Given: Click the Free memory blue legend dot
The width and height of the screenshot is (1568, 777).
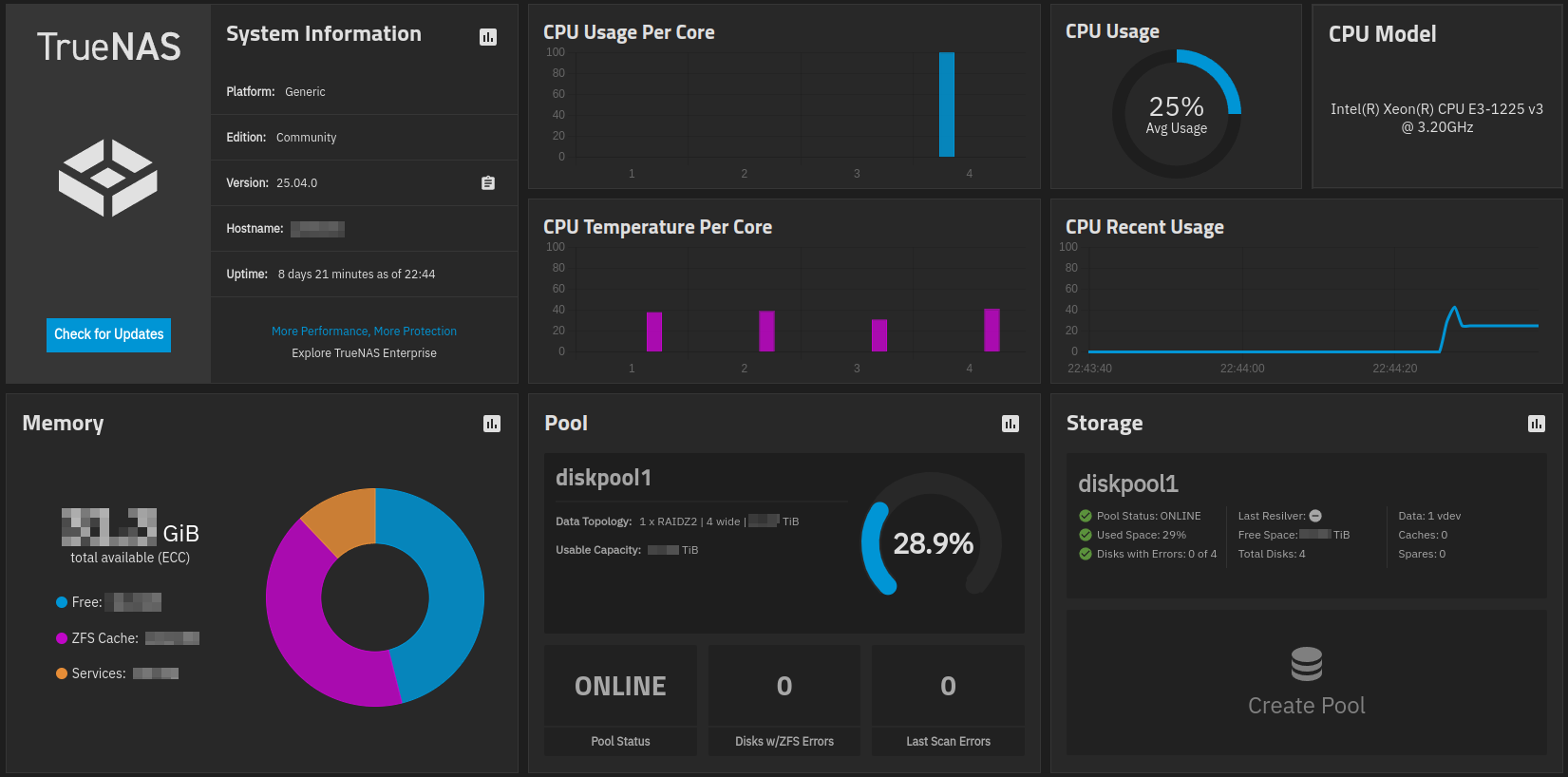Looking at the screenshot, I should [x=62, y=602].
